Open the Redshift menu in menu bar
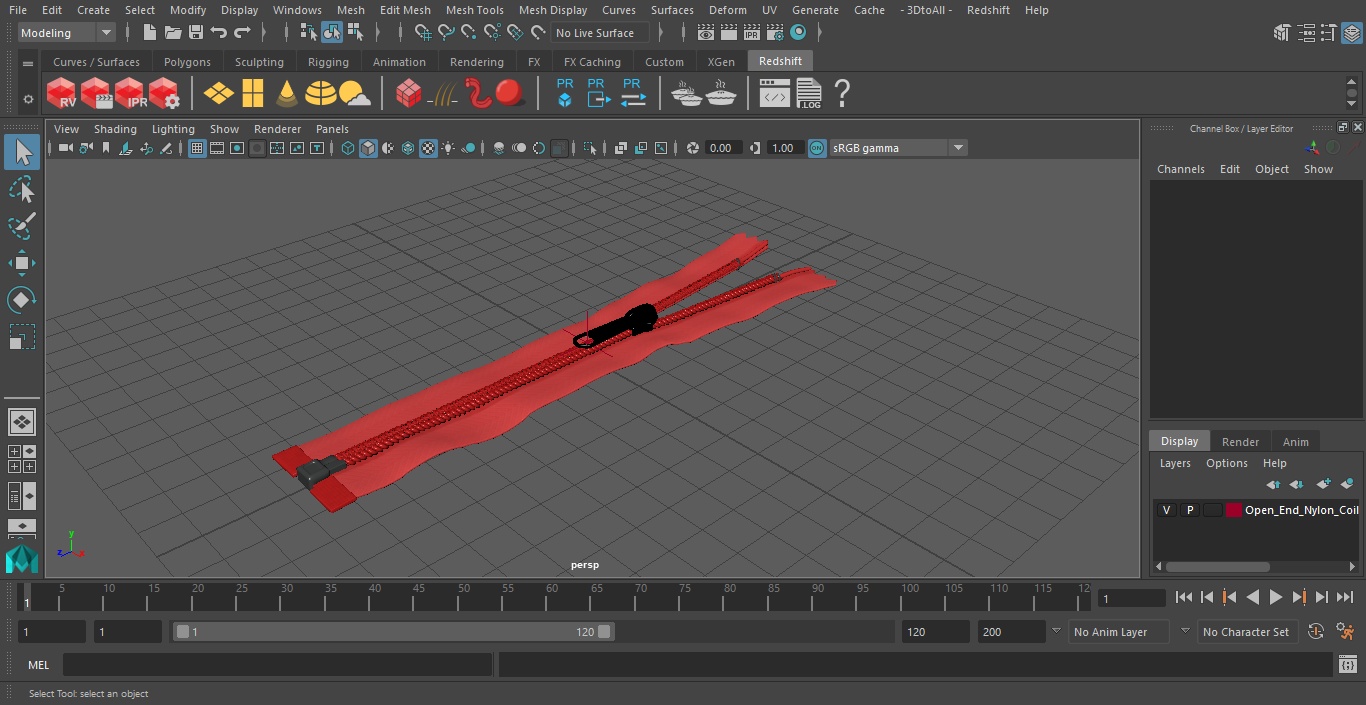The height and width of the screenshot is (705, 1366). tap(988, 10)
